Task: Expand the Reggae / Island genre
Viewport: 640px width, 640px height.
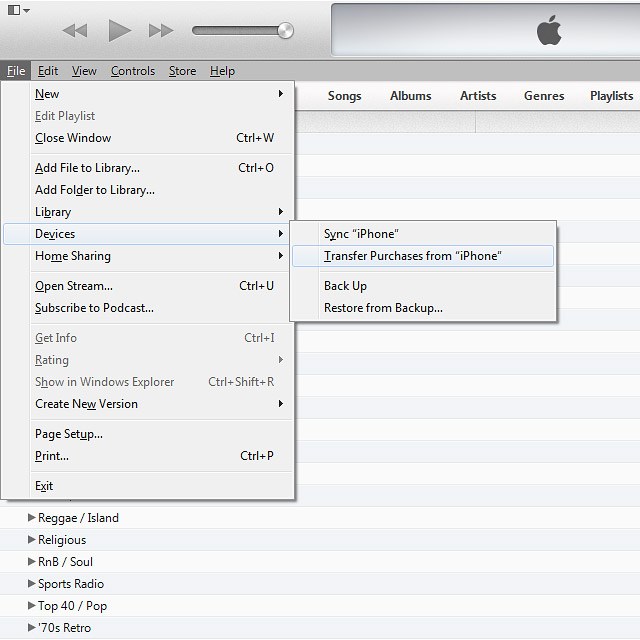Action: click(32, 518)
